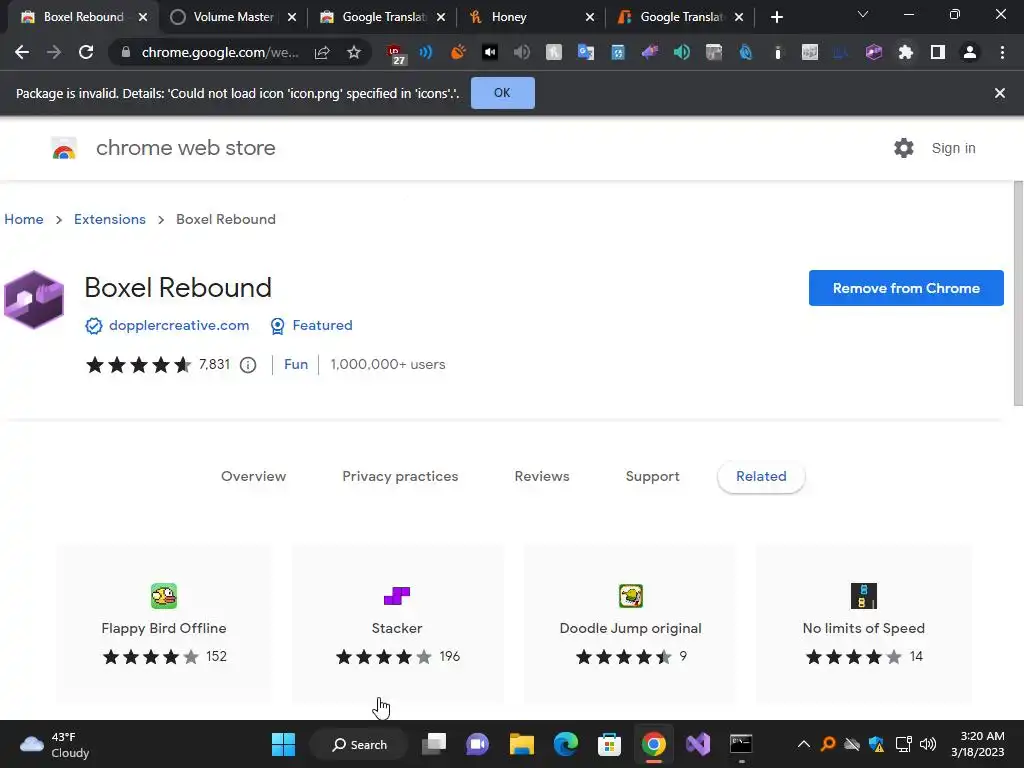Switch to the second Google Translate tab
Screen dimensions: 1024x768
(383, 17)
